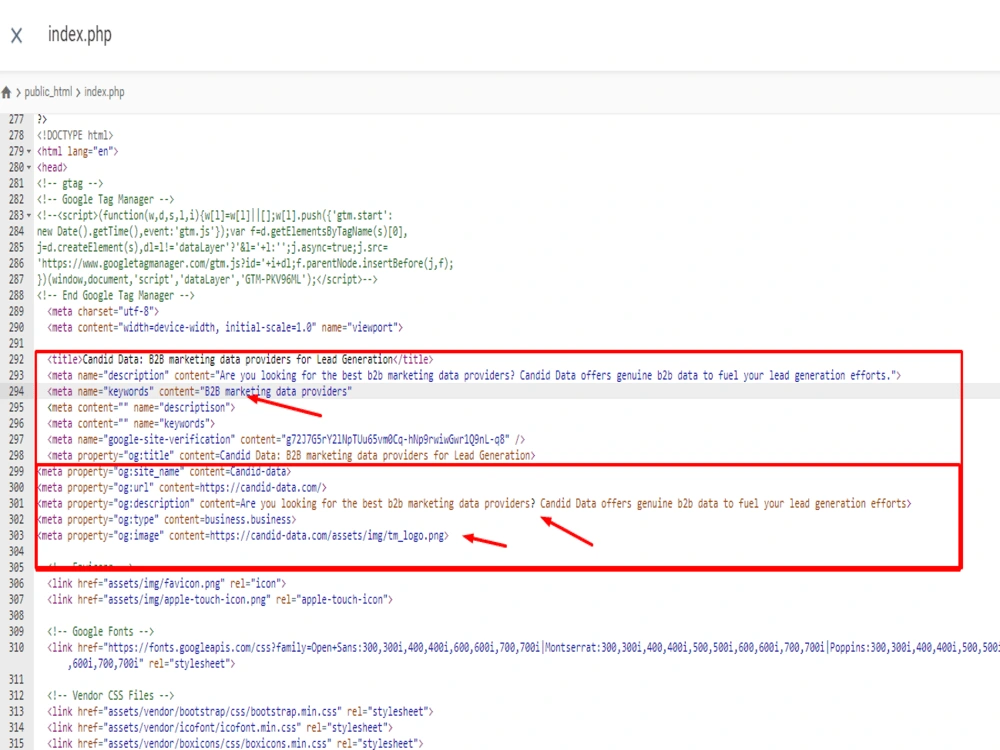Click the fonts.googleapis.com link line

pos(523,647)
